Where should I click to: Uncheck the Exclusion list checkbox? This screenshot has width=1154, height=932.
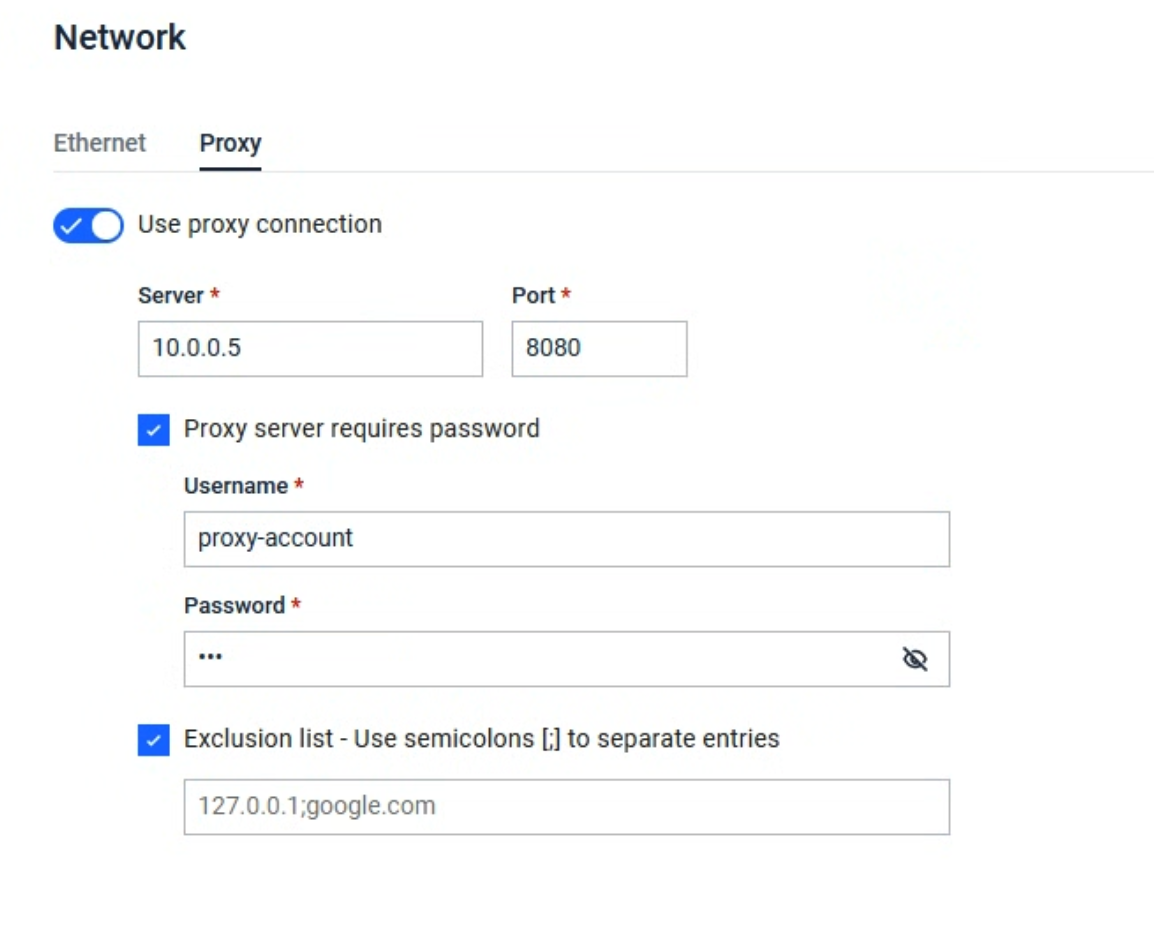click(x=154, y=740)
